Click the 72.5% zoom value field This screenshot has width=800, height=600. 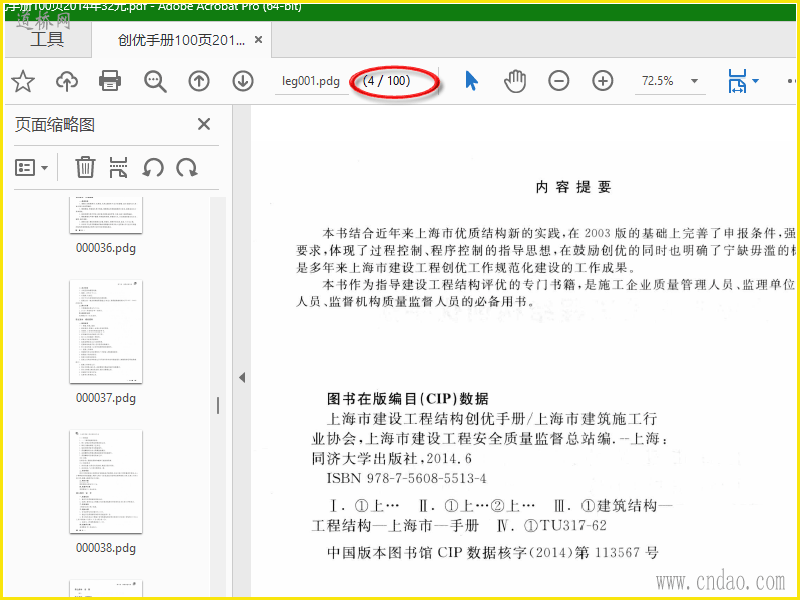coord(658,81)
